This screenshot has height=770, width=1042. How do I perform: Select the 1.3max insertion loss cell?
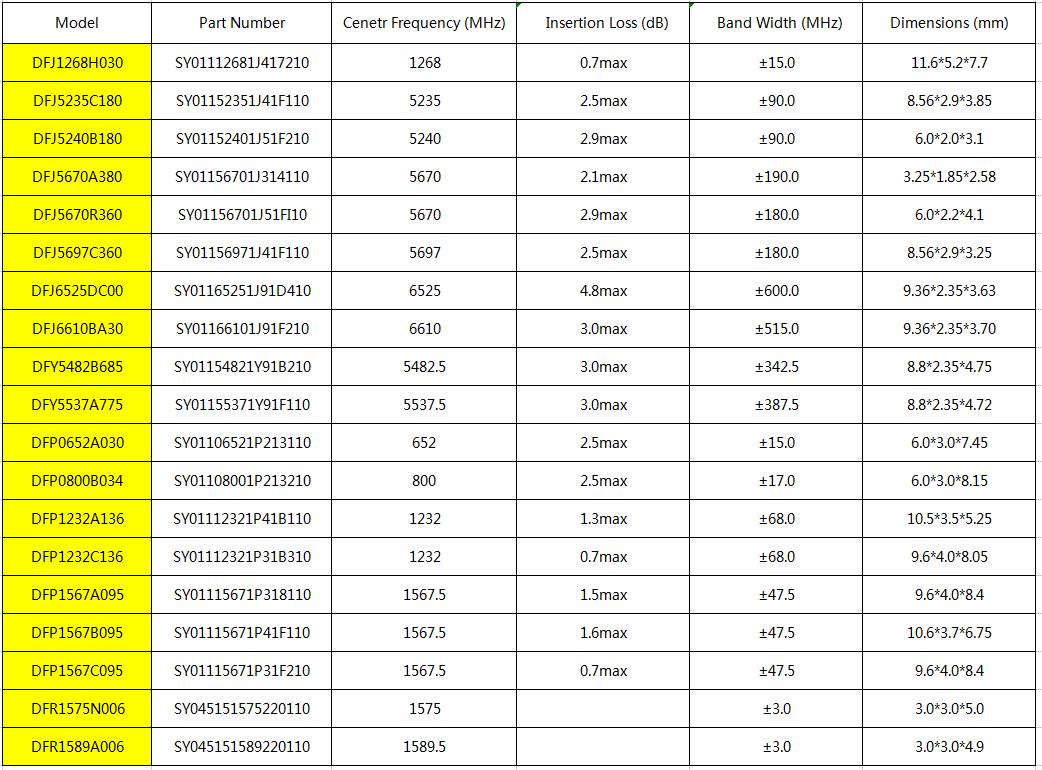pos(604,519)
